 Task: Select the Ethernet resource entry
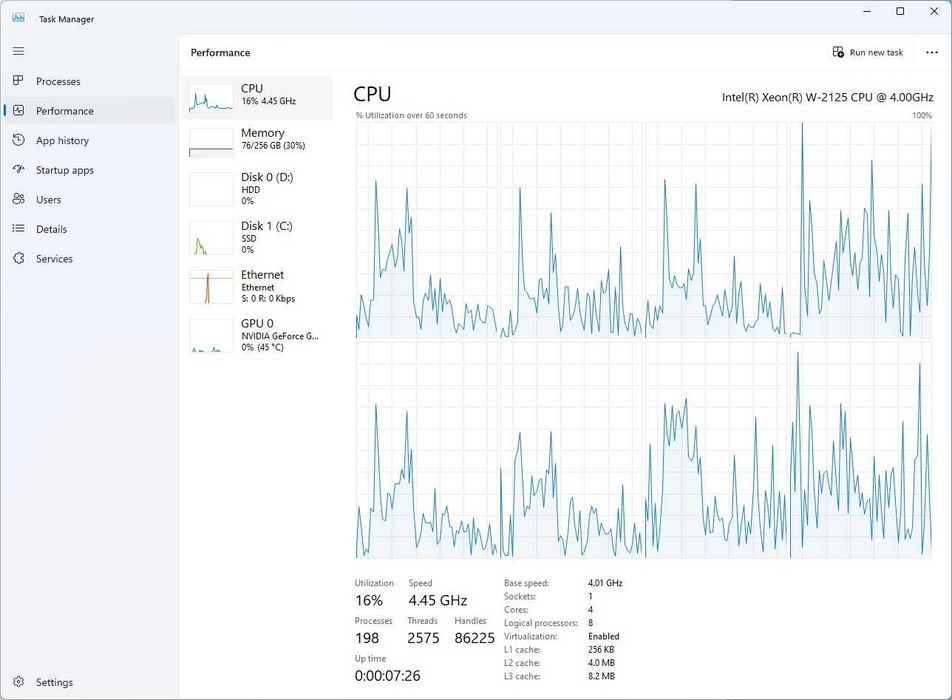[257, 287]
